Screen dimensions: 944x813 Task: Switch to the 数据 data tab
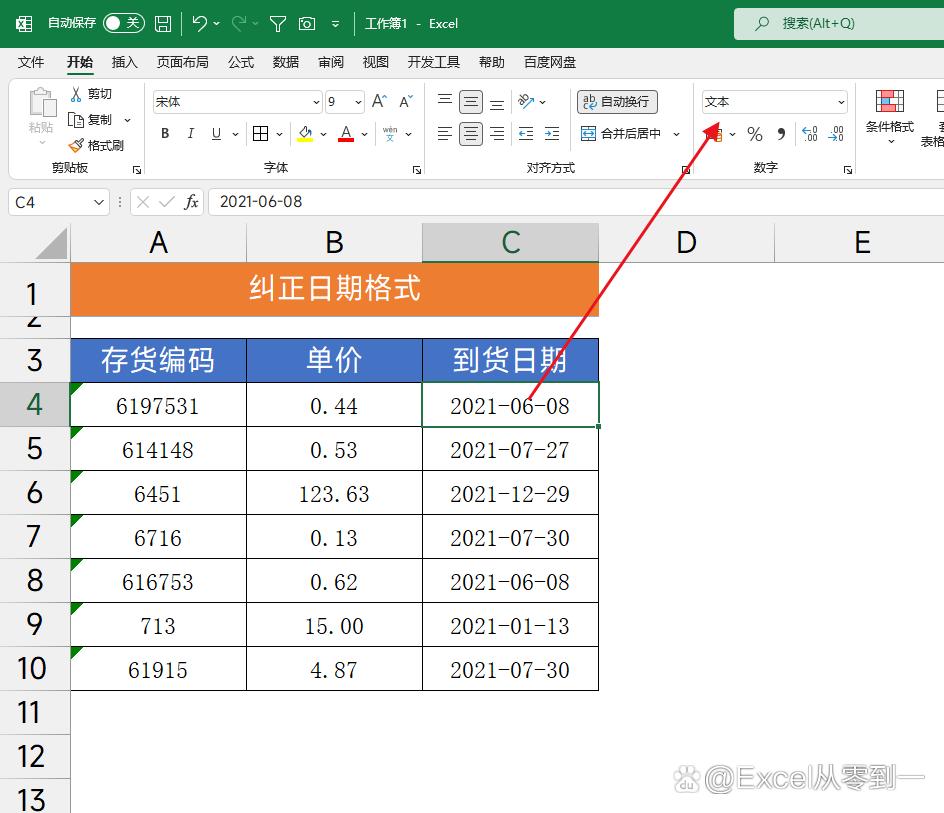pyautogui.click(x=285, y=62)
